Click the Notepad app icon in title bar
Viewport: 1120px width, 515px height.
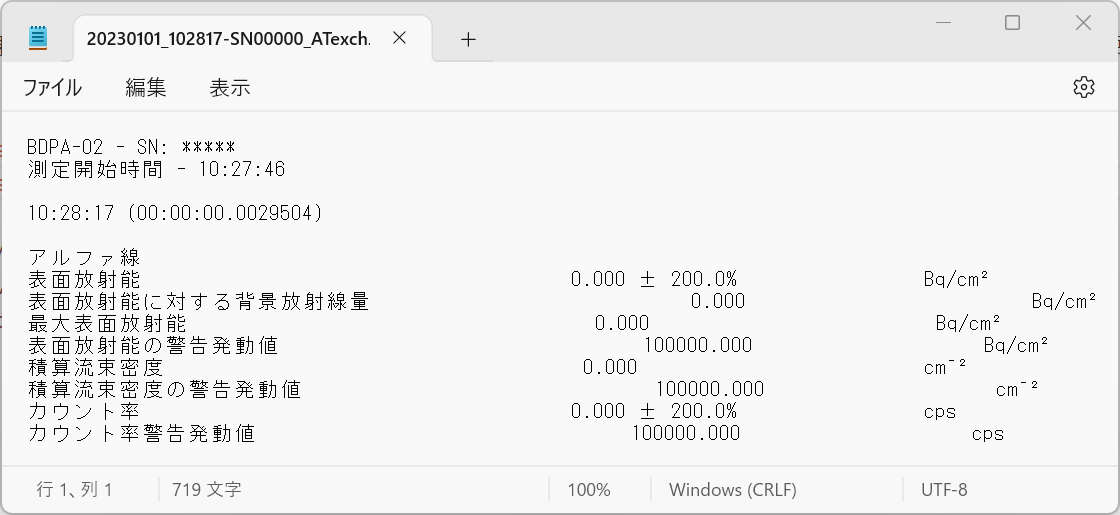pos(38,38)
